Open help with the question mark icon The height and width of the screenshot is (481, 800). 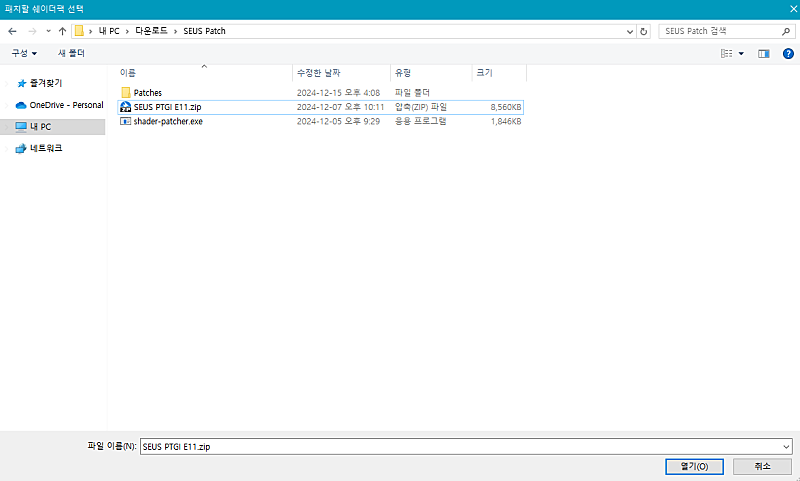pyautogui.click(x=788, y=54)
